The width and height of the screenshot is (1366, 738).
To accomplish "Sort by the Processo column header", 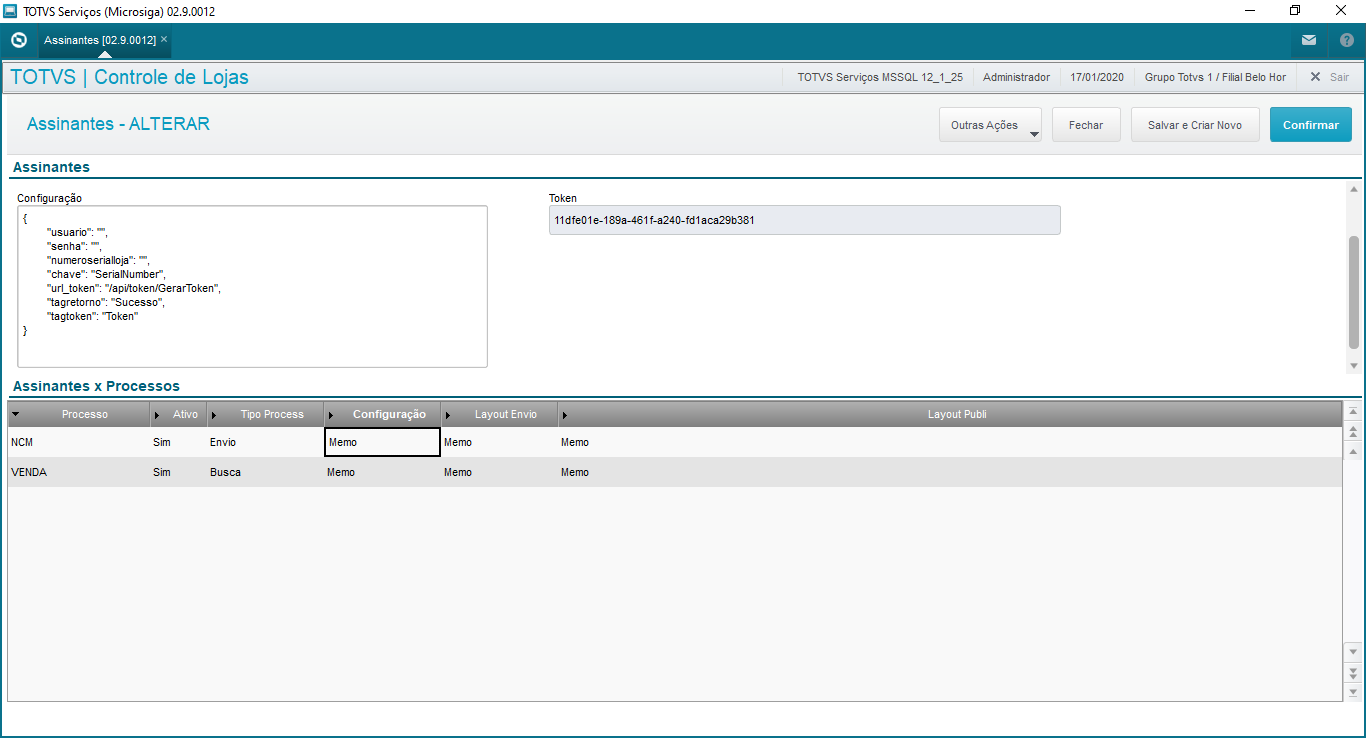I will [x=79, y=414].
